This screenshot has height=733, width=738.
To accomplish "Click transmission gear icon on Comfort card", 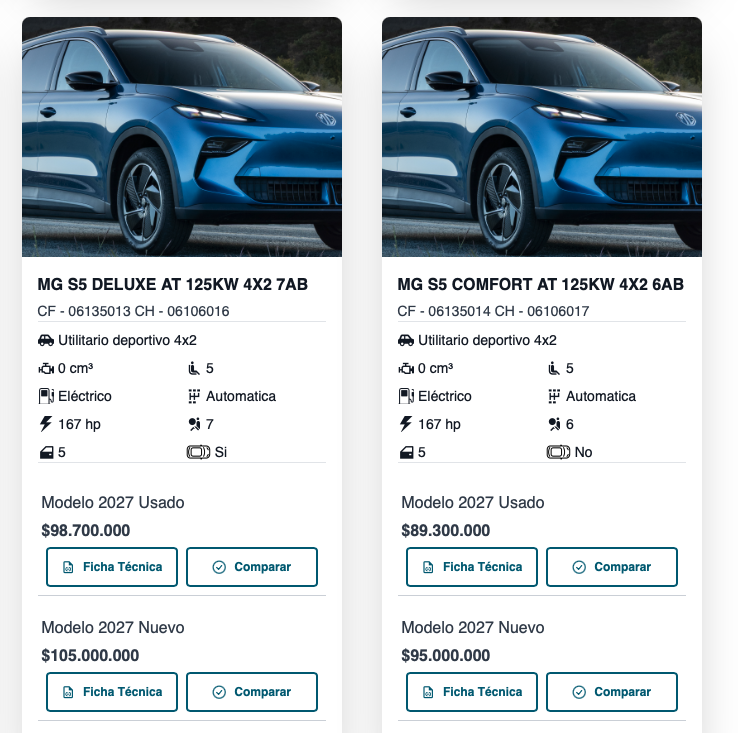I will [x=554, y=396].
